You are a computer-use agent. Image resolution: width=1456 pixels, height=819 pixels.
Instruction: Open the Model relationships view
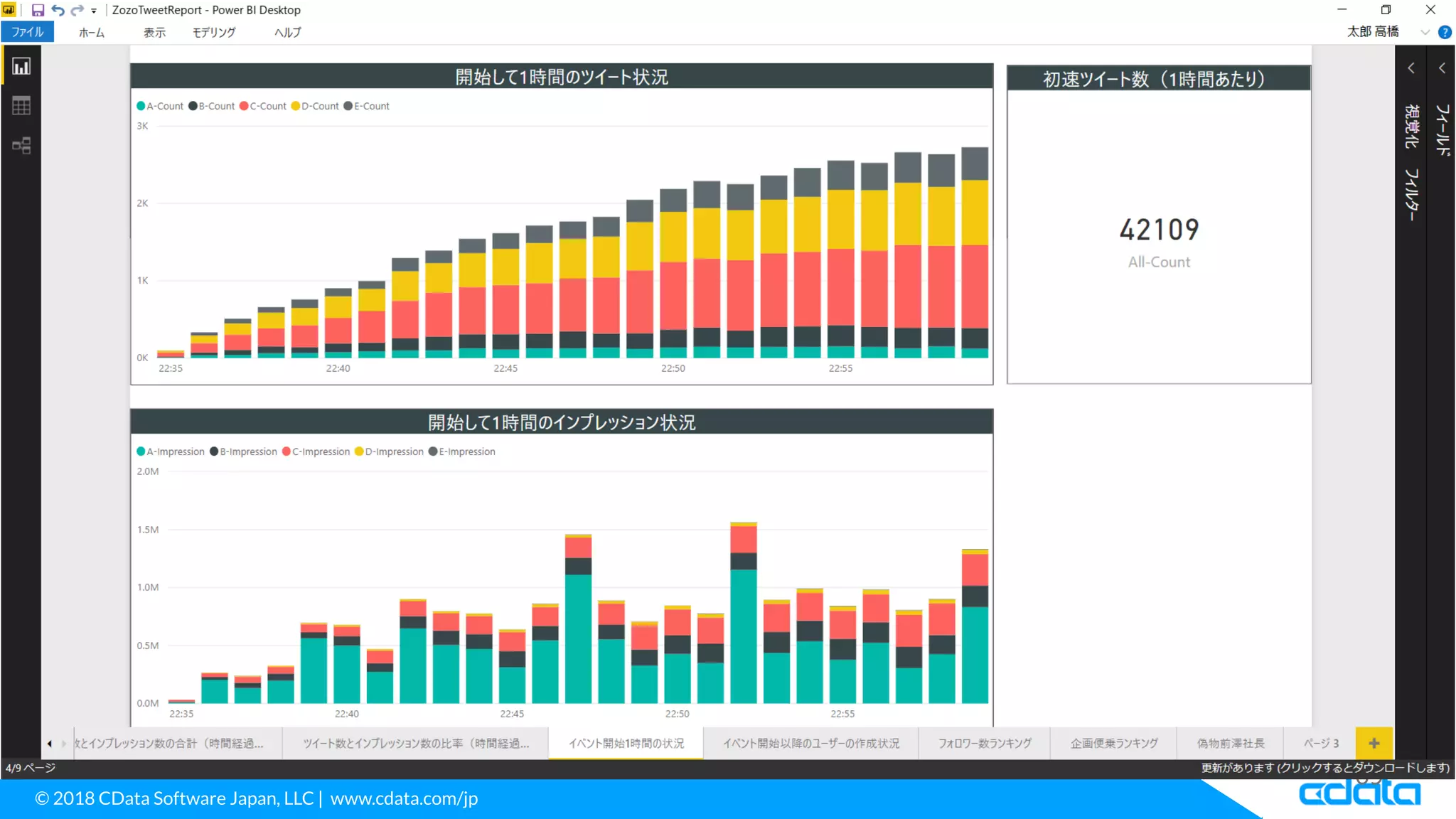point(21,146)
